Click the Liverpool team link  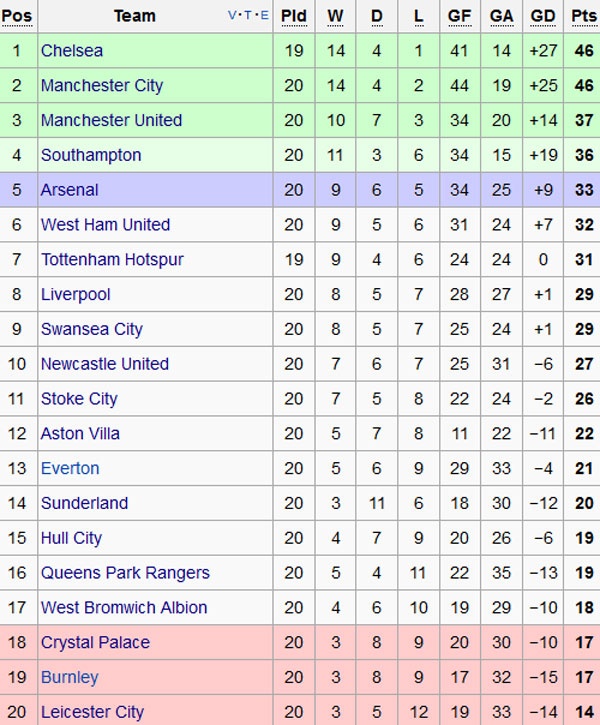pos(76,295)
